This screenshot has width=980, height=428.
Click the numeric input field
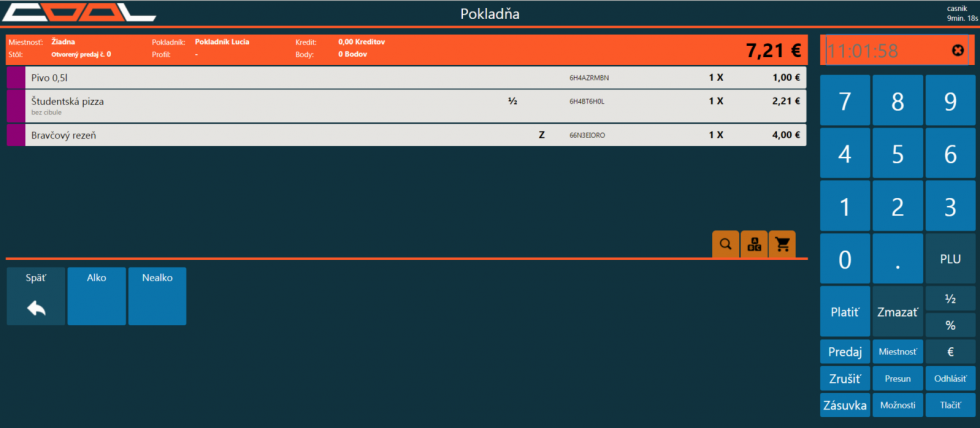(x=880, y=50)
